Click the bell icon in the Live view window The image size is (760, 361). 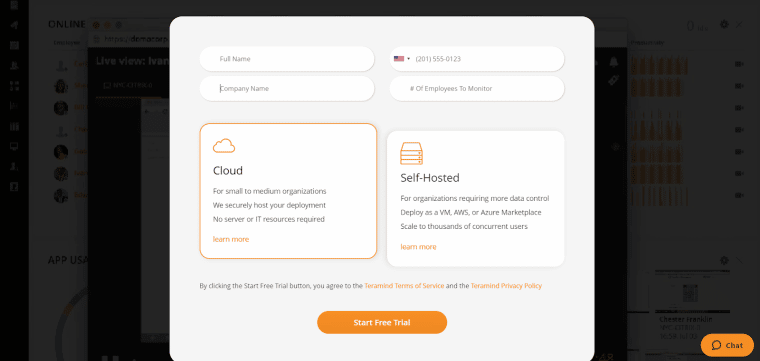click(x=614, y=62)
